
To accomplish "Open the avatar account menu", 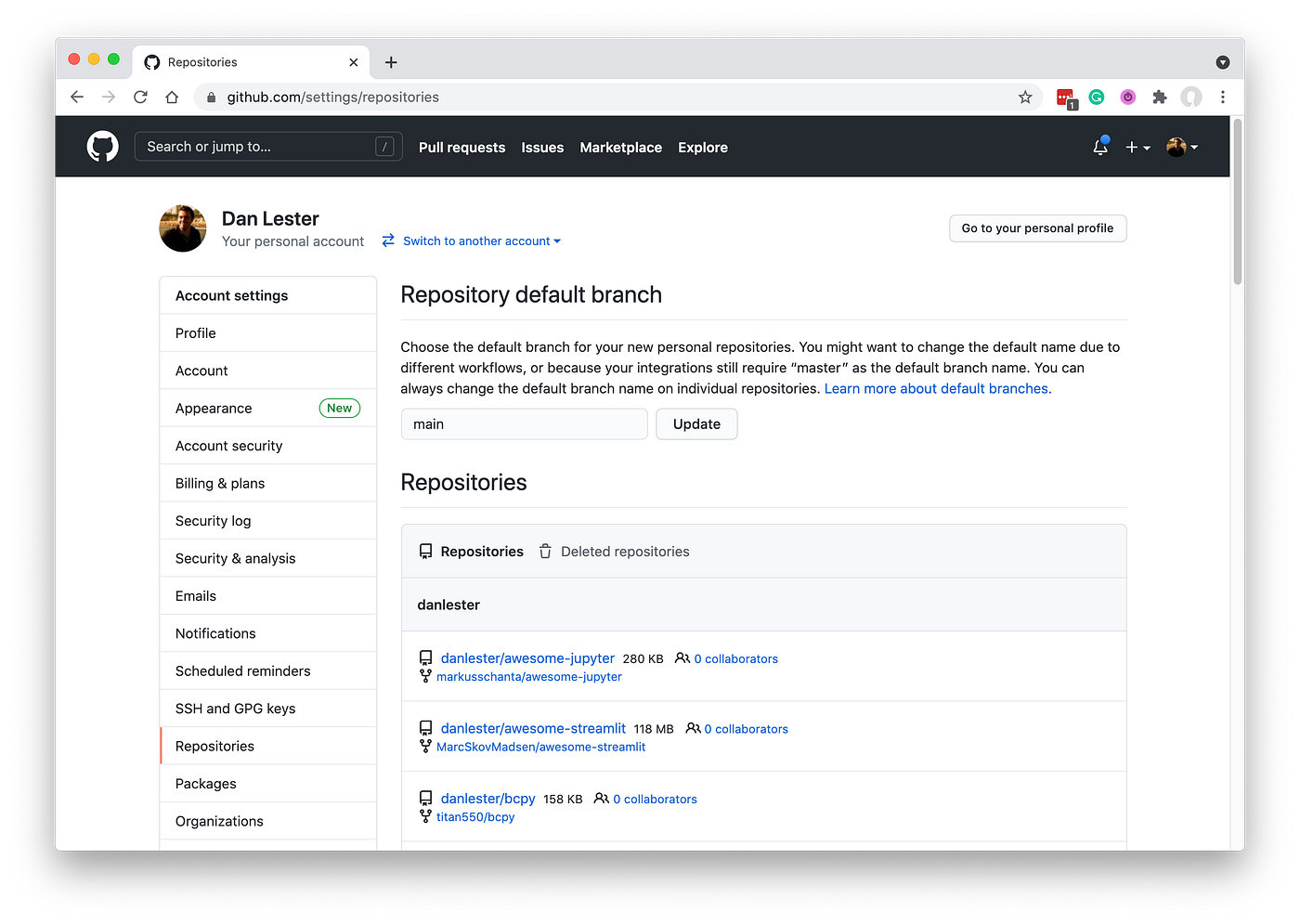I will pos(1181,147).
